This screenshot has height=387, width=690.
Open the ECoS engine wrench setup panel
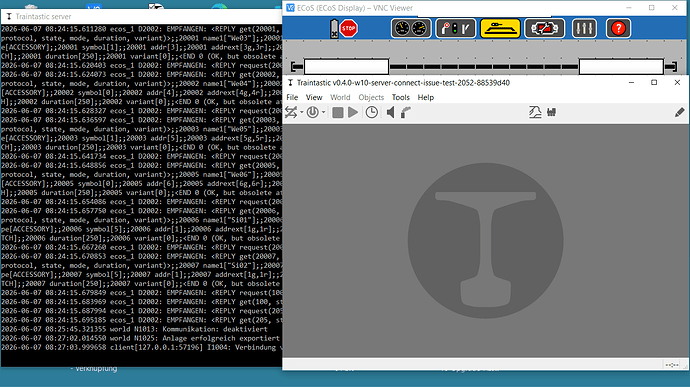click(544, 29)
